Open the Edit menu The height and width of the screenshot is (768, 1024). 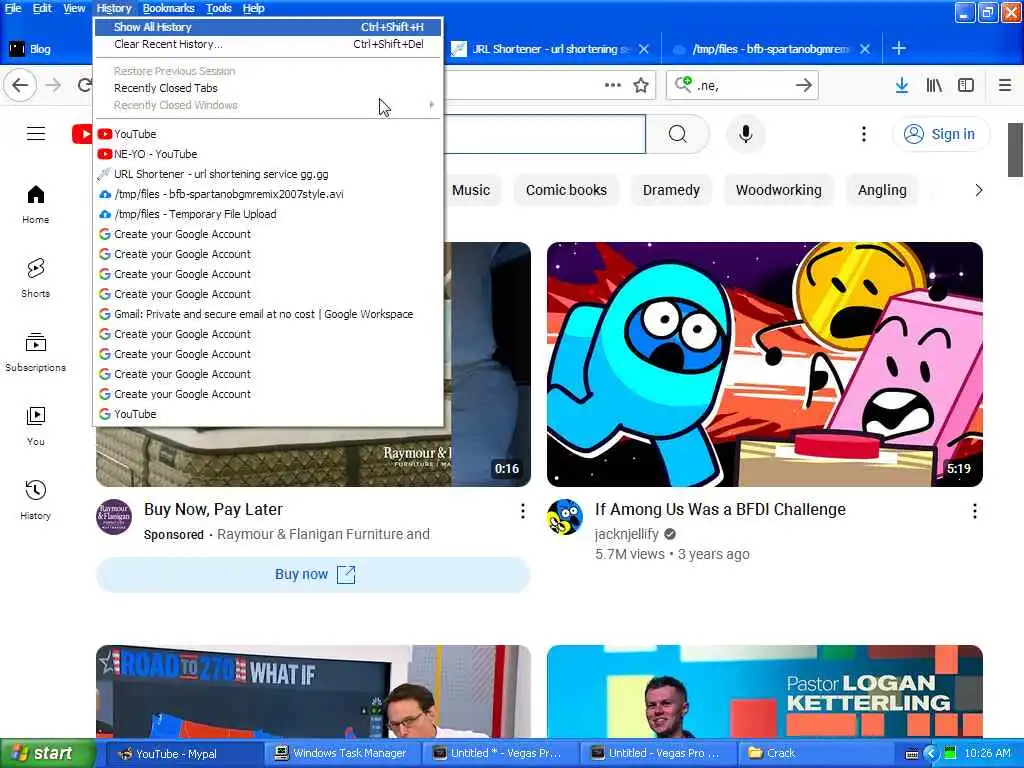pos(42,8)
